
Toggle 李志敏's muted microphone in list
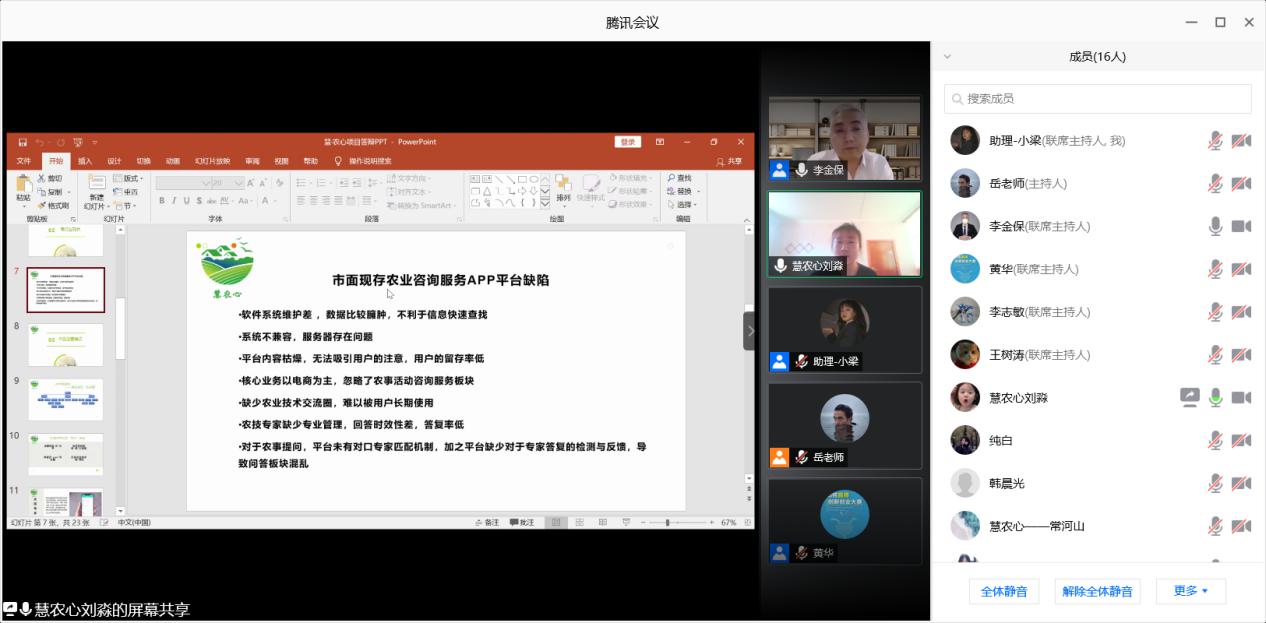pyautogui.click(x=1215, y=312)
